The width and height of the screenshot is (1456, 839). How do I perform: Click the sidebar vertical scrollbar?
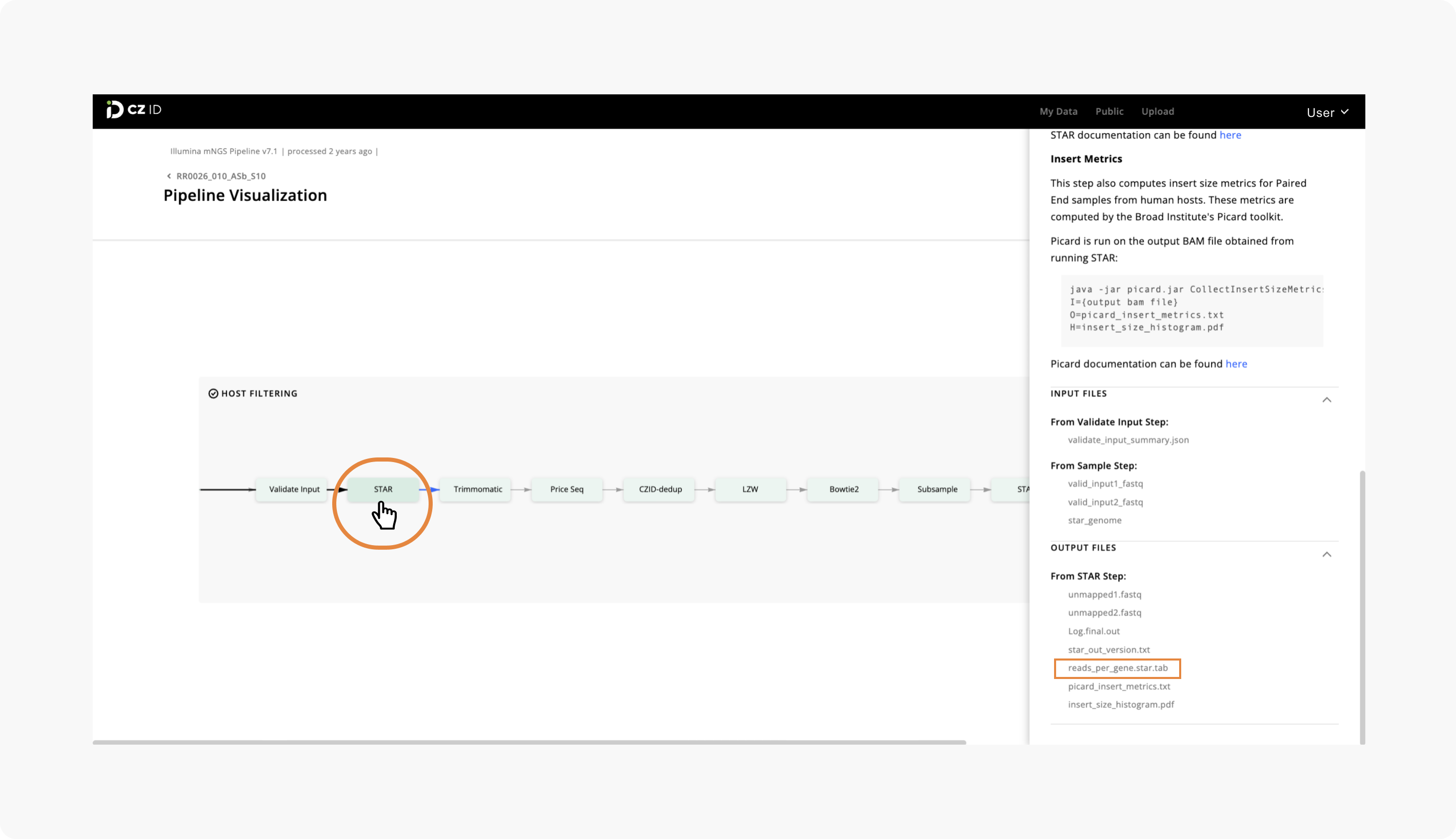click(1362, 607)
